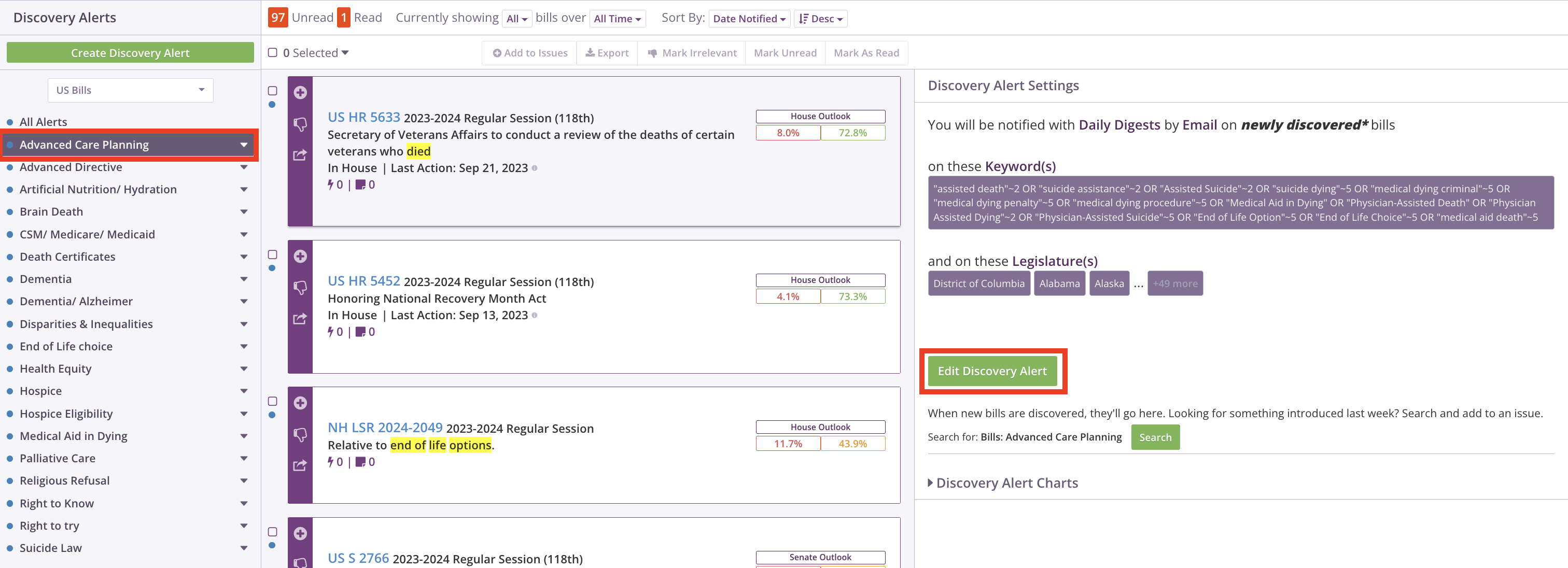Expand Advanced Care Planning arrow
Viewport: 1568px width, 568px height.
coord(244,145)
